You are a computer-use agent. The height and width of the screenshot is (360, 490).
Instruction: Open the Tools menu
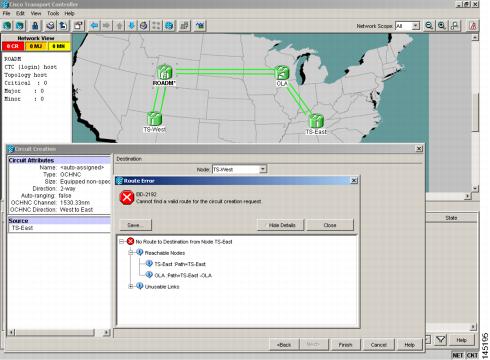[53, 13]
